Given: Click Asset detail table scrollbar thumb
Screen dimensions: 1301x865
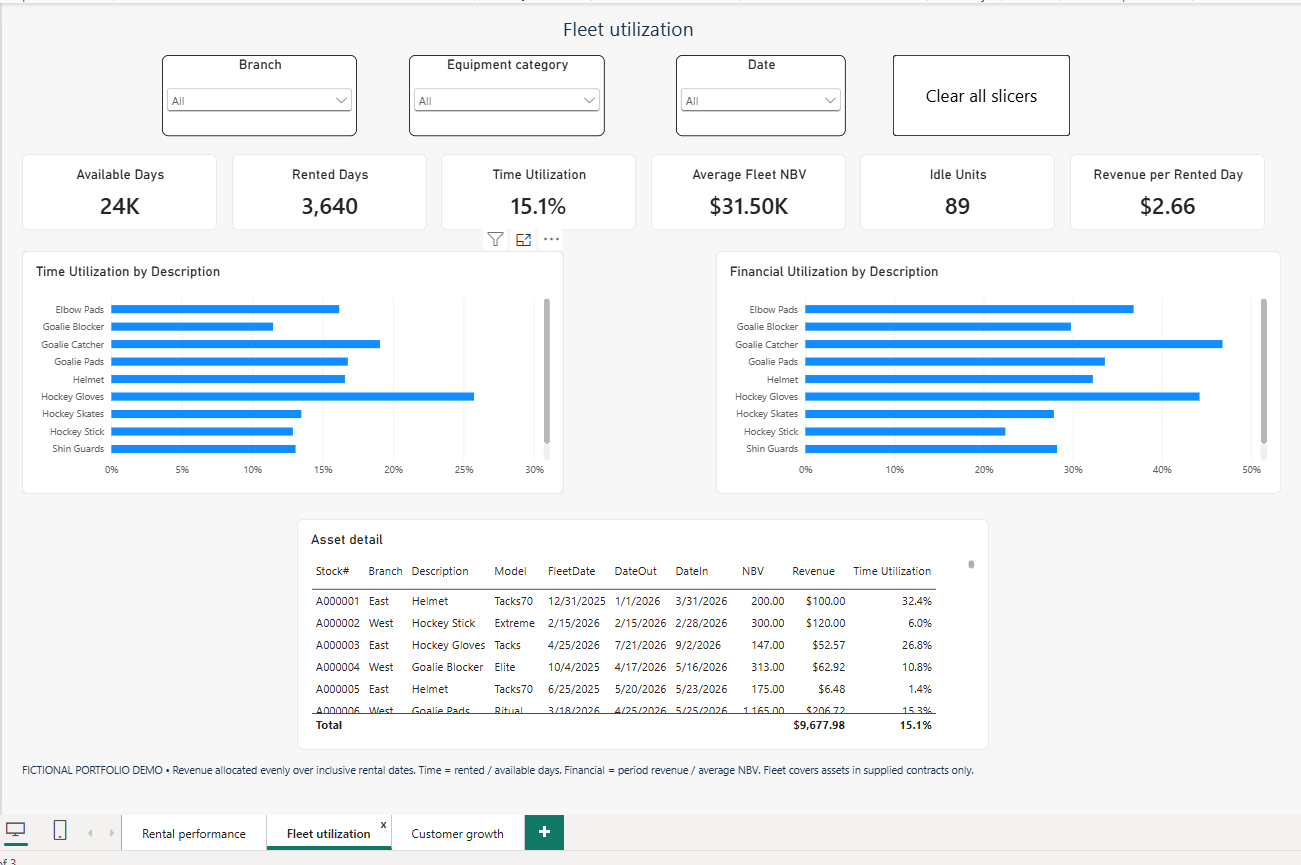Looking at the screenshot, I should coord(971,564).
